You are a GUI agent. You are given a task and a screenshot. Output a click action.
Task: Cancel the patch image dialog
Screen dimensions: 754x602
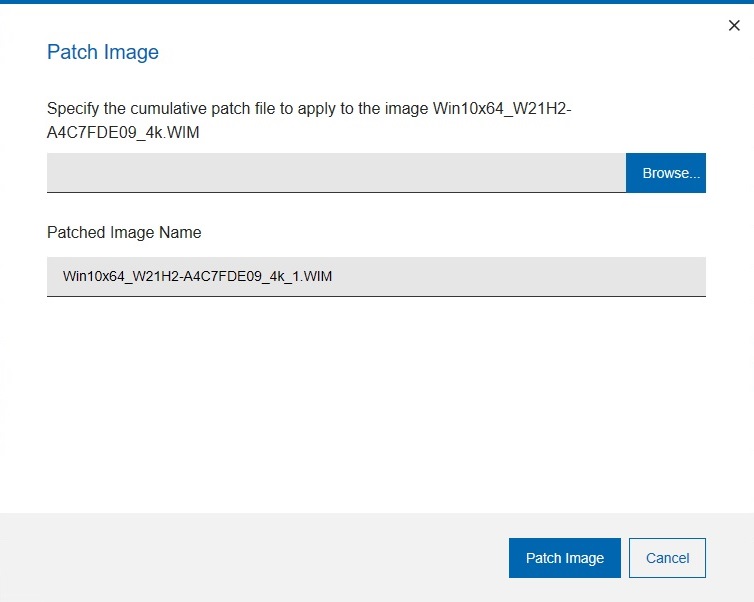pyautogui.click(x=667, y=558)
